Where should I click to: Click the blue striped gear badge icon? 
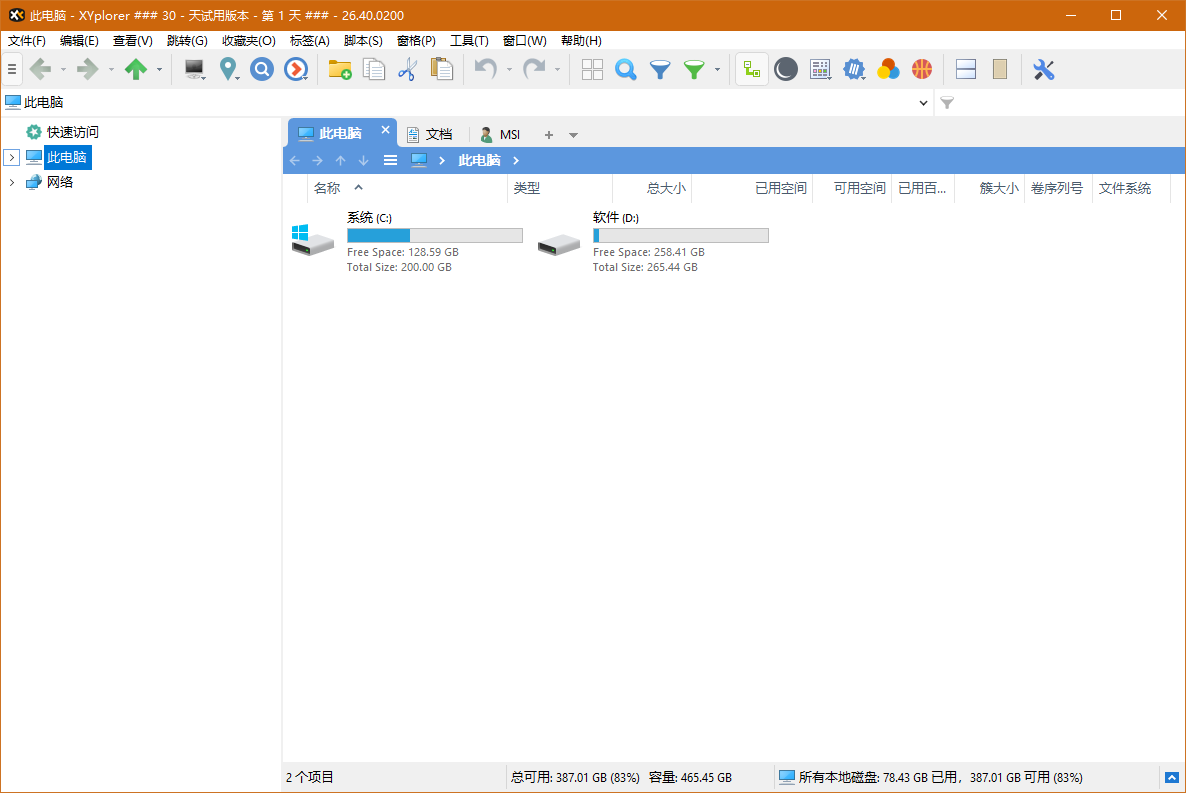[x=854, y=70]
